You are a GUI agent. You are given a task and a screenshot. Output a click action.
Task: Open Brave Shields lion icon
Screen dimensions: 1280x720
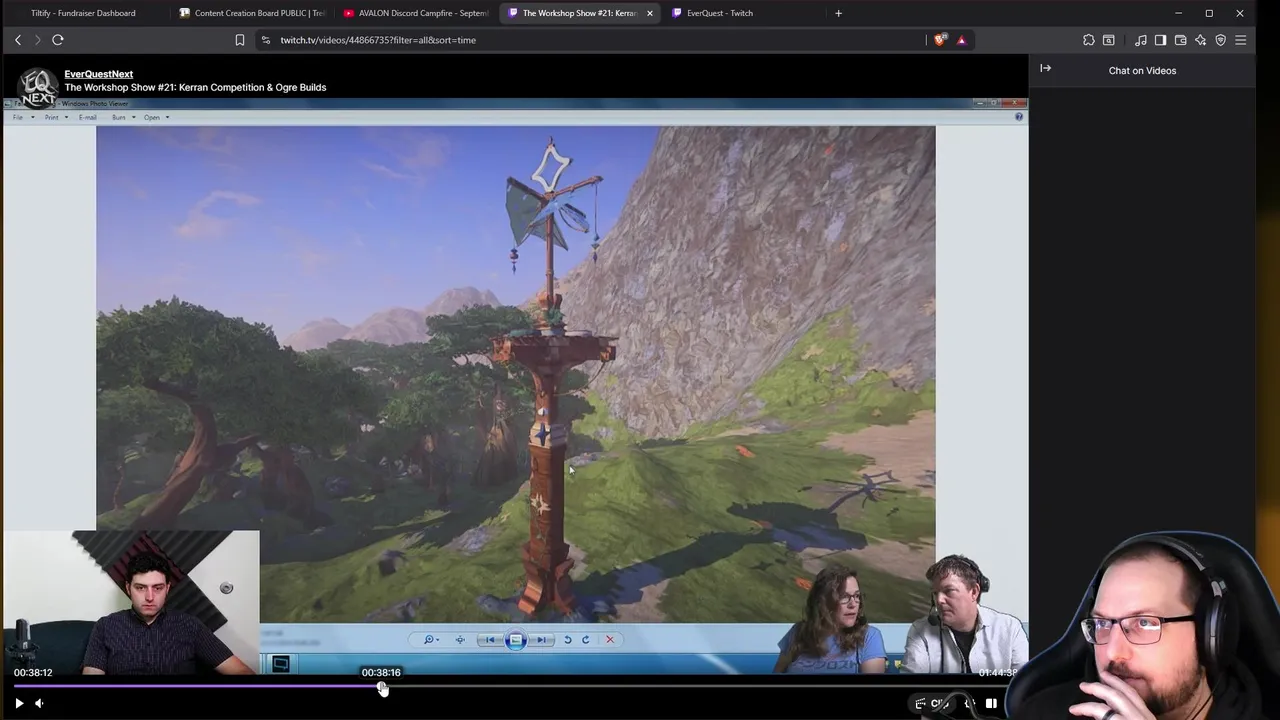940,40
